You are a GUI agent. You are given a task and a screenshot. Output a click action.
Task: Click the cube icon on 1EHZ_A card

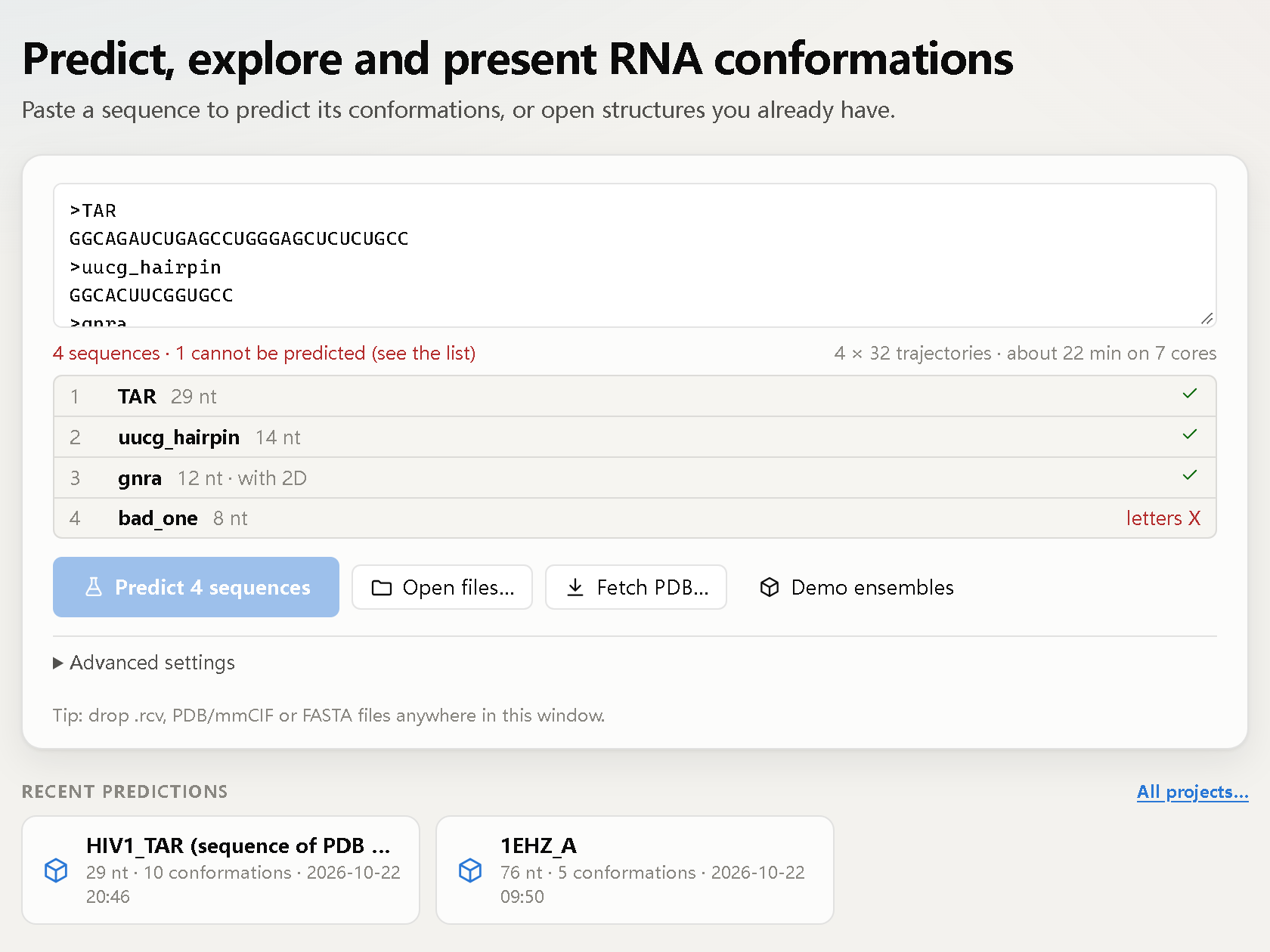[x=470, y=870]
